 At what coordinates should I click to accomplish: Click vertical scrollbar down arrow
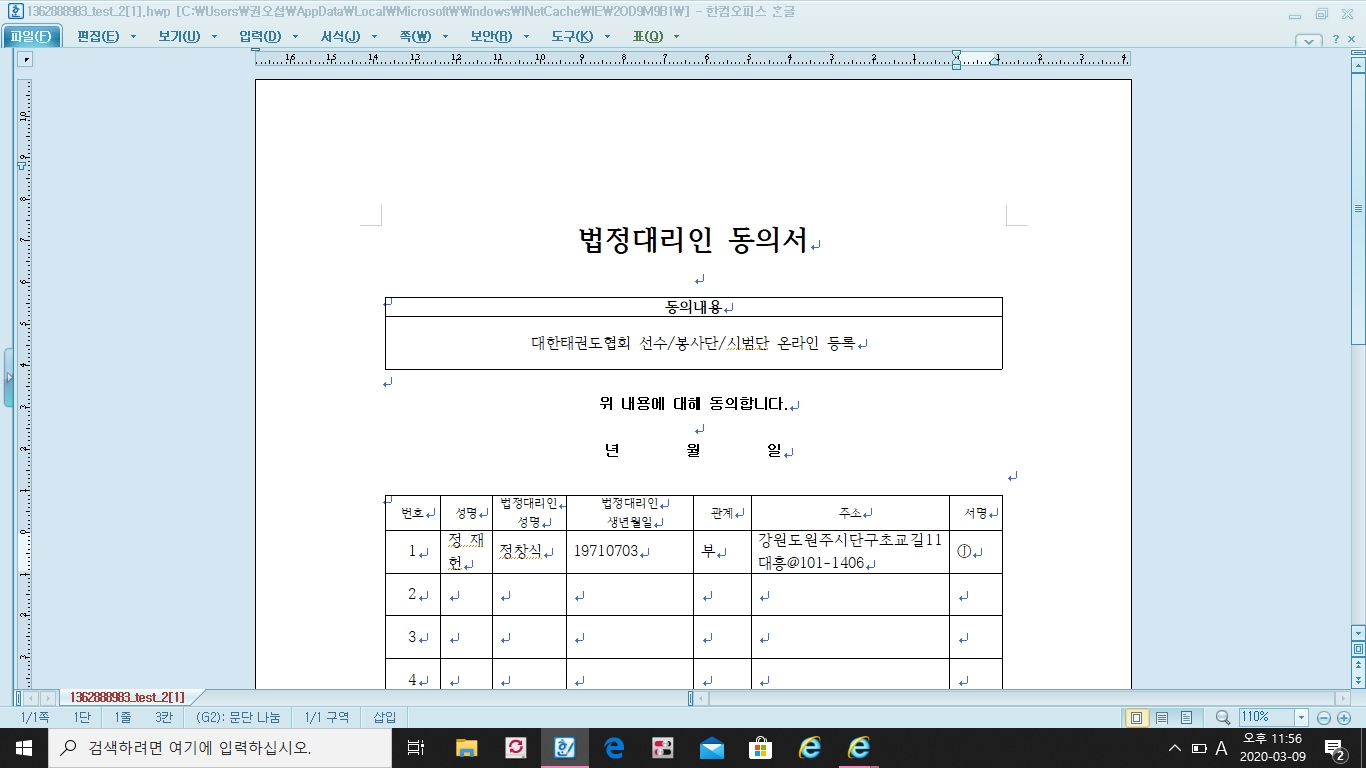1358,633
